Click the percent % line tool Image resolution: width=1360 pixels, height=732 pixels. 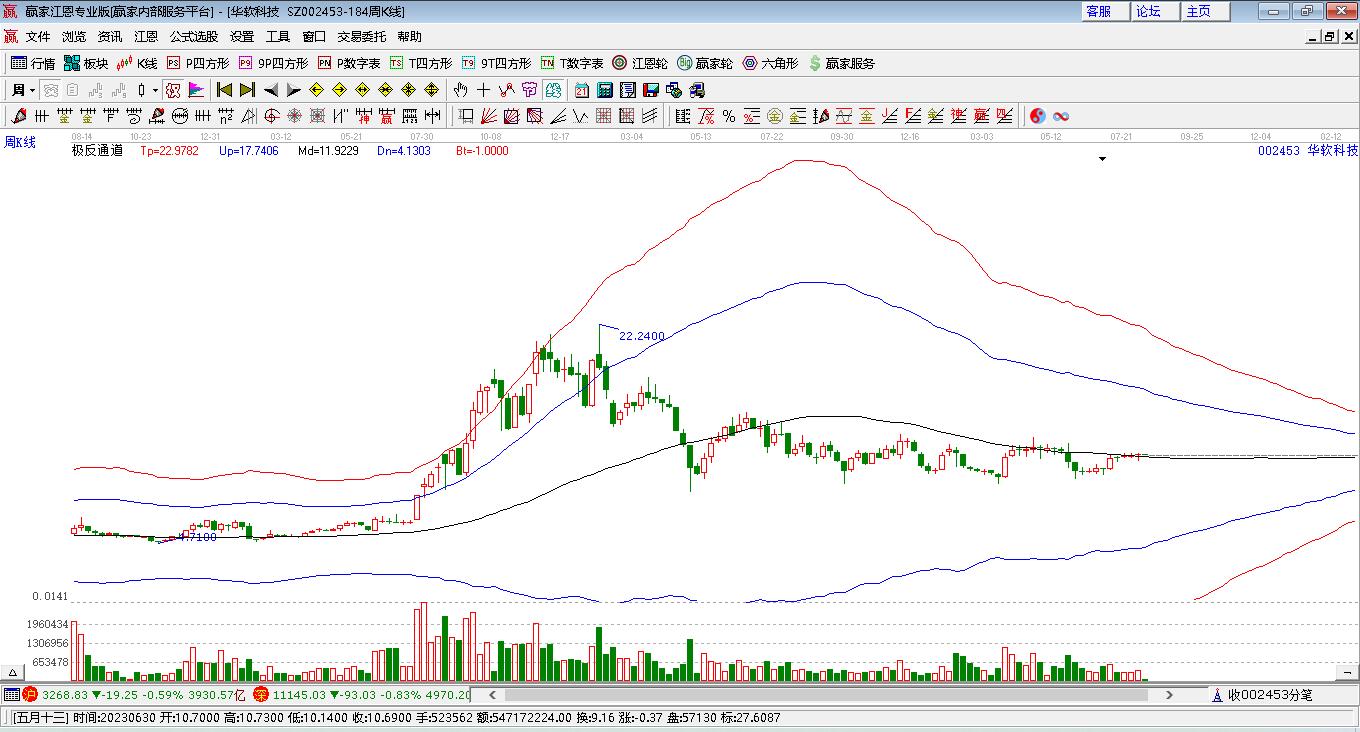[728, 116]
